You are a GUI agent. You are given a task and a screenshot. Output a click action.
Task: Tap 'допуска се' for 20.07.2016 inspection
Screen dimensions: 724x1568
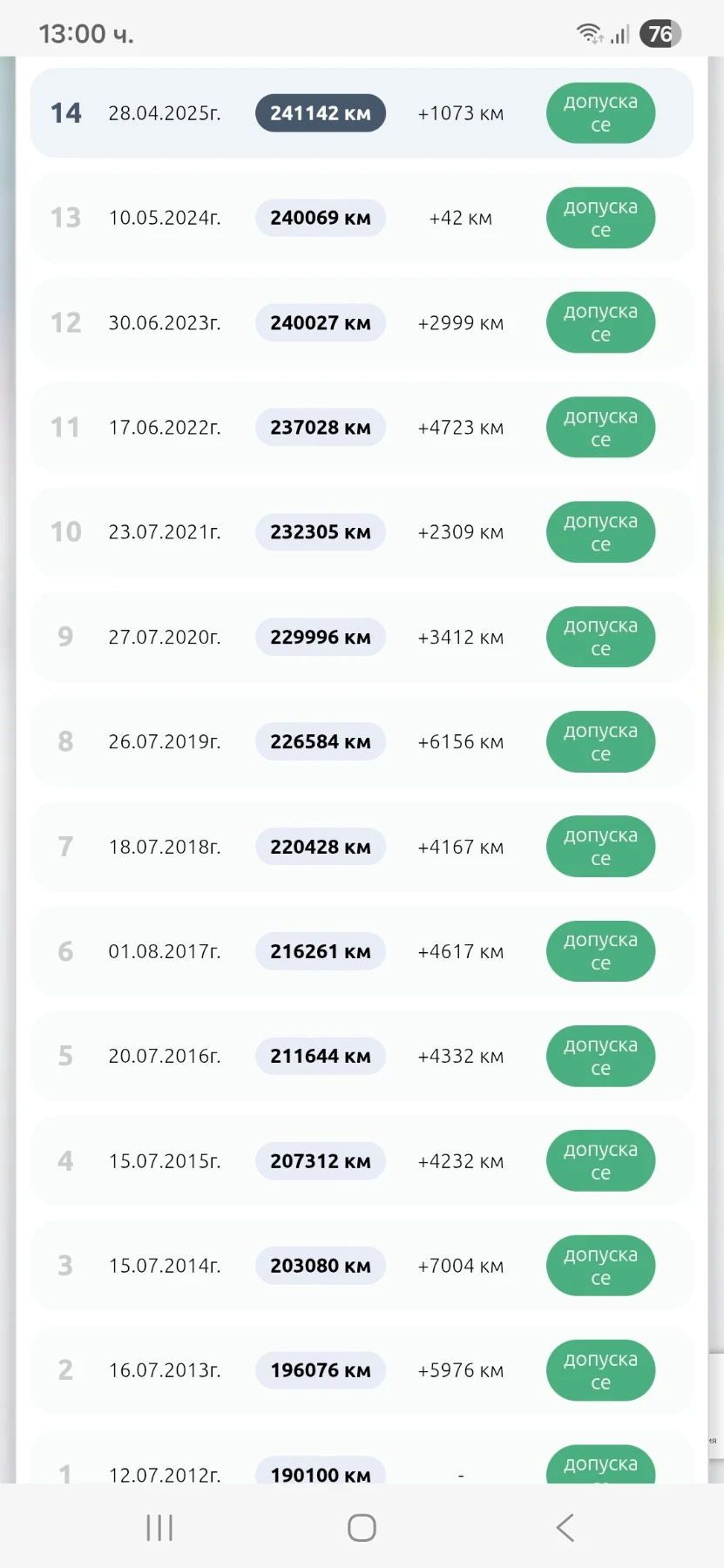(x=600, y=1057)
